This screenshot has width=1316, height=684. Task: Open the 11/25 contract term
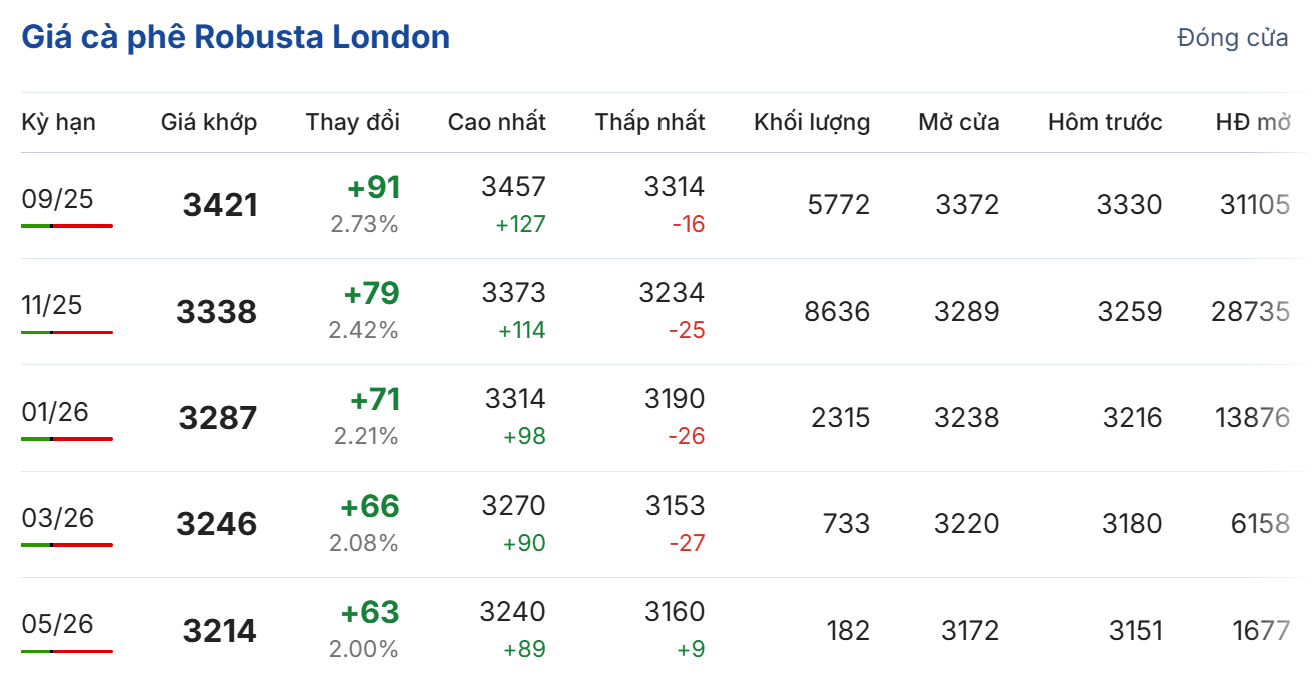click(51, 305)
